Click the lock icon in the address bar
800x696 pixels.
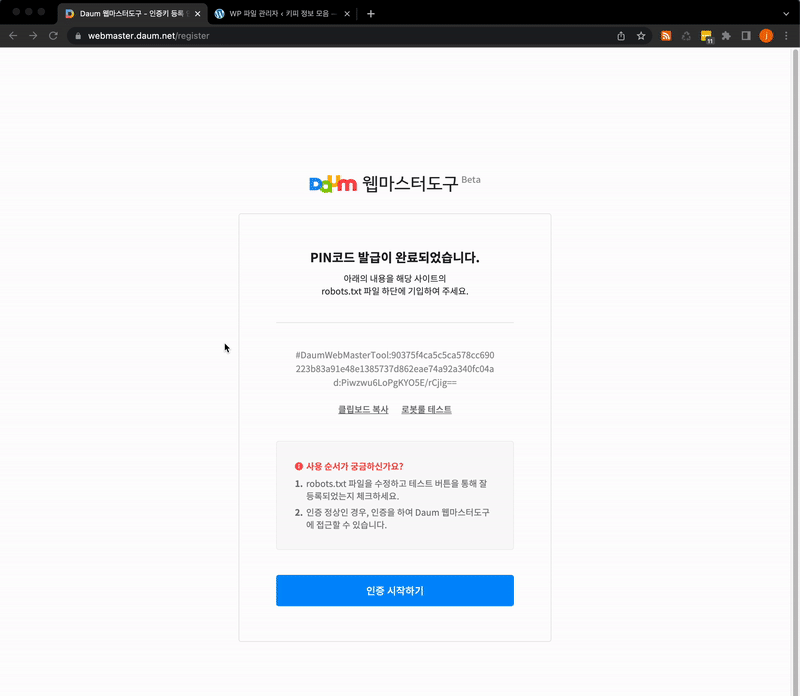coord(78,36)
